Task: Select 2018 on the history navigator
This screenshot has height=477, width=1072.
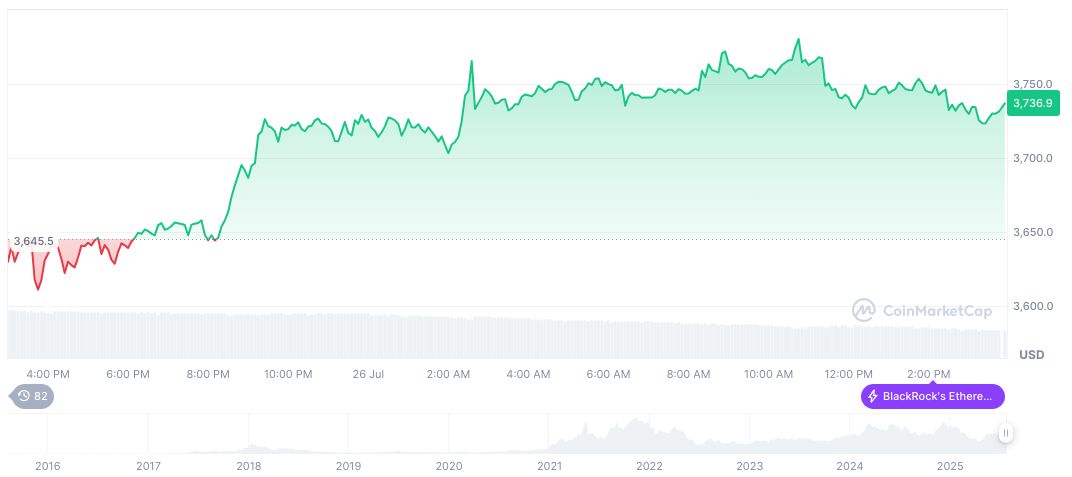Action: [248, 466]
